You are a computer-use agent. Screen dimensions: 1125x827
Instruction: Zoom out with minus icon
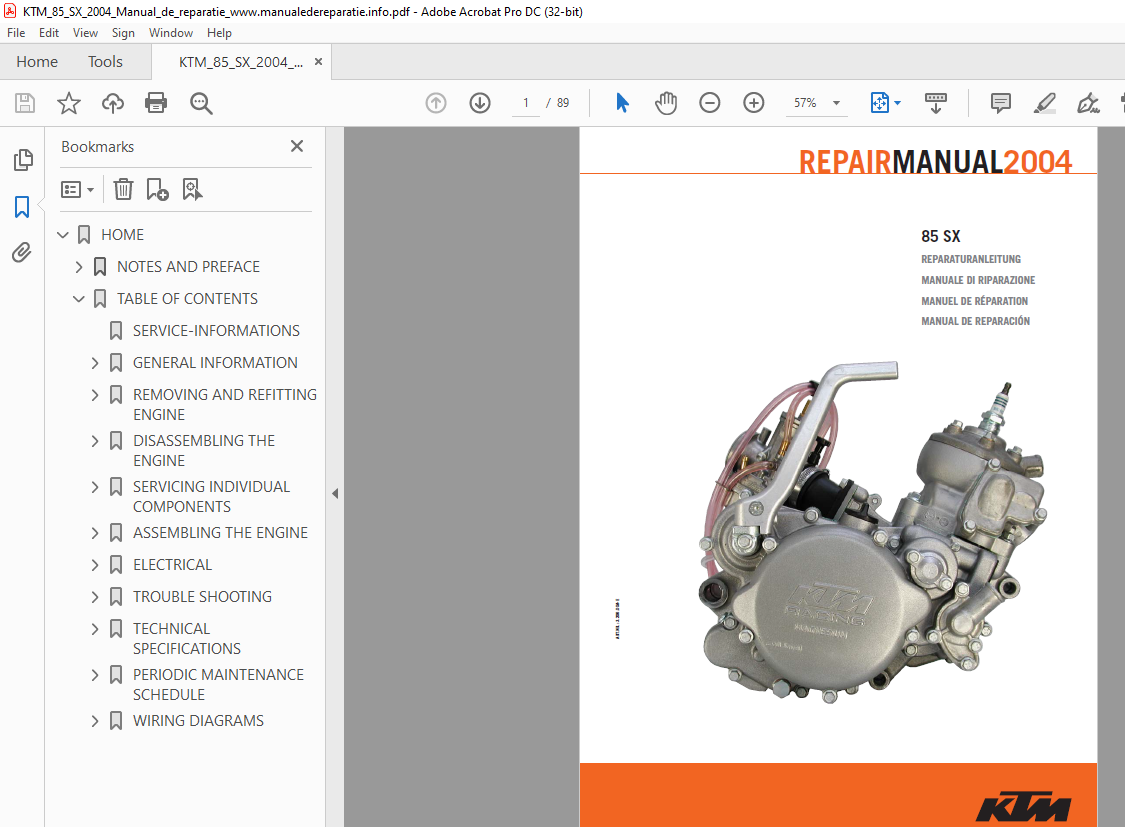click(710, 103)
